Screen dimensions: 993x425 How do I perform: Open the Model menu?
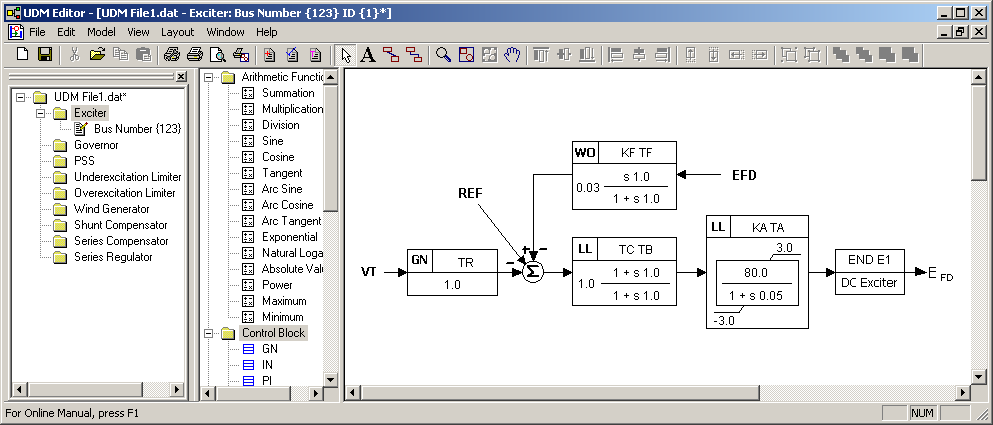(101, 32)
